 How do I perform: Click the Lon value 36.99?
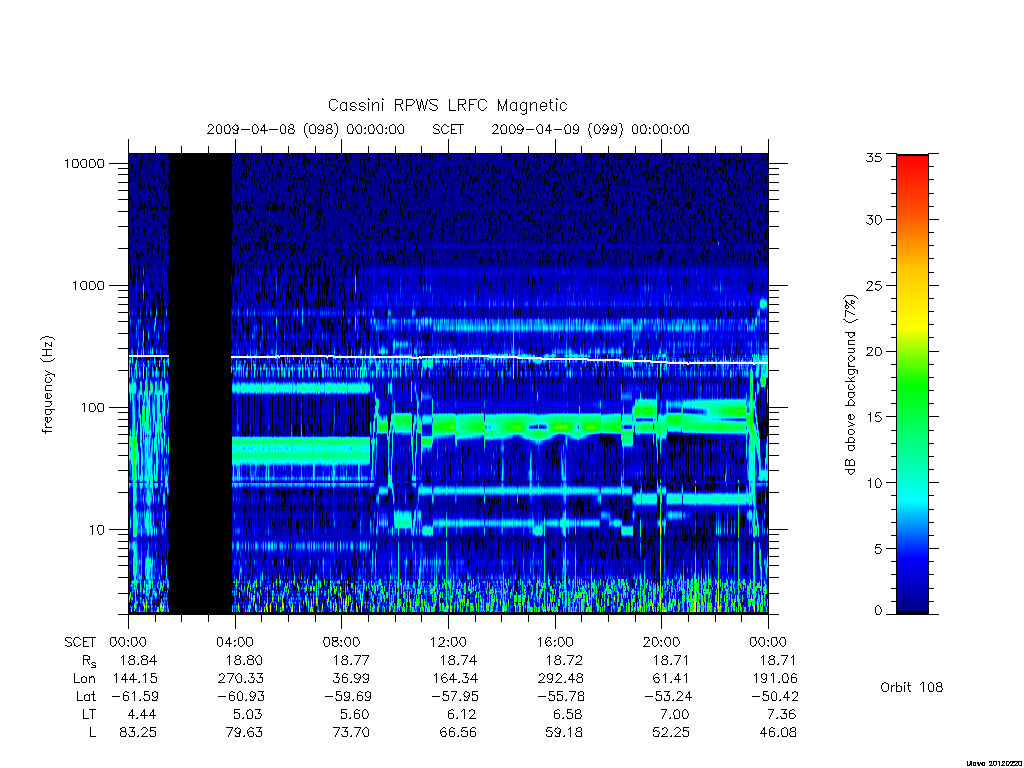[351, 678]
